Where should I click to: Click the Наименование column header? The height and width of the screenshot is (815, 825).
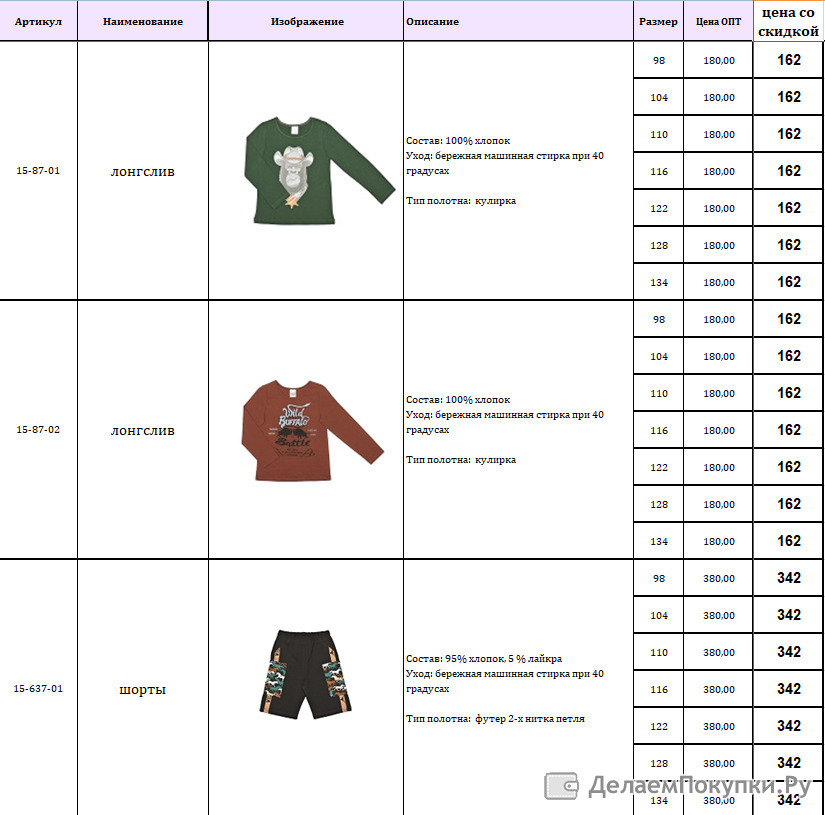click(143, 22)
